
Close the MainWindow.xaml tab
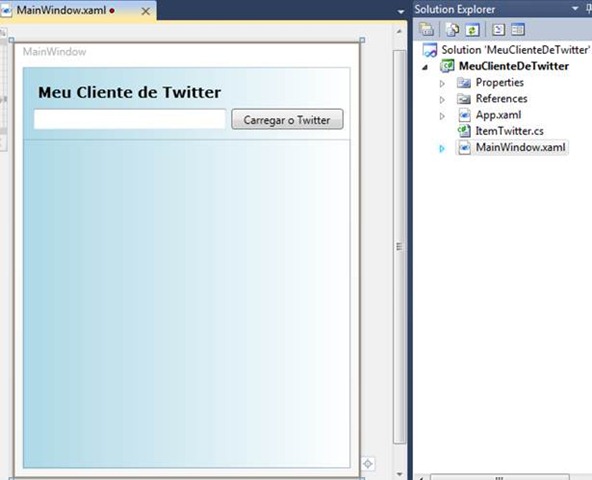145,11
